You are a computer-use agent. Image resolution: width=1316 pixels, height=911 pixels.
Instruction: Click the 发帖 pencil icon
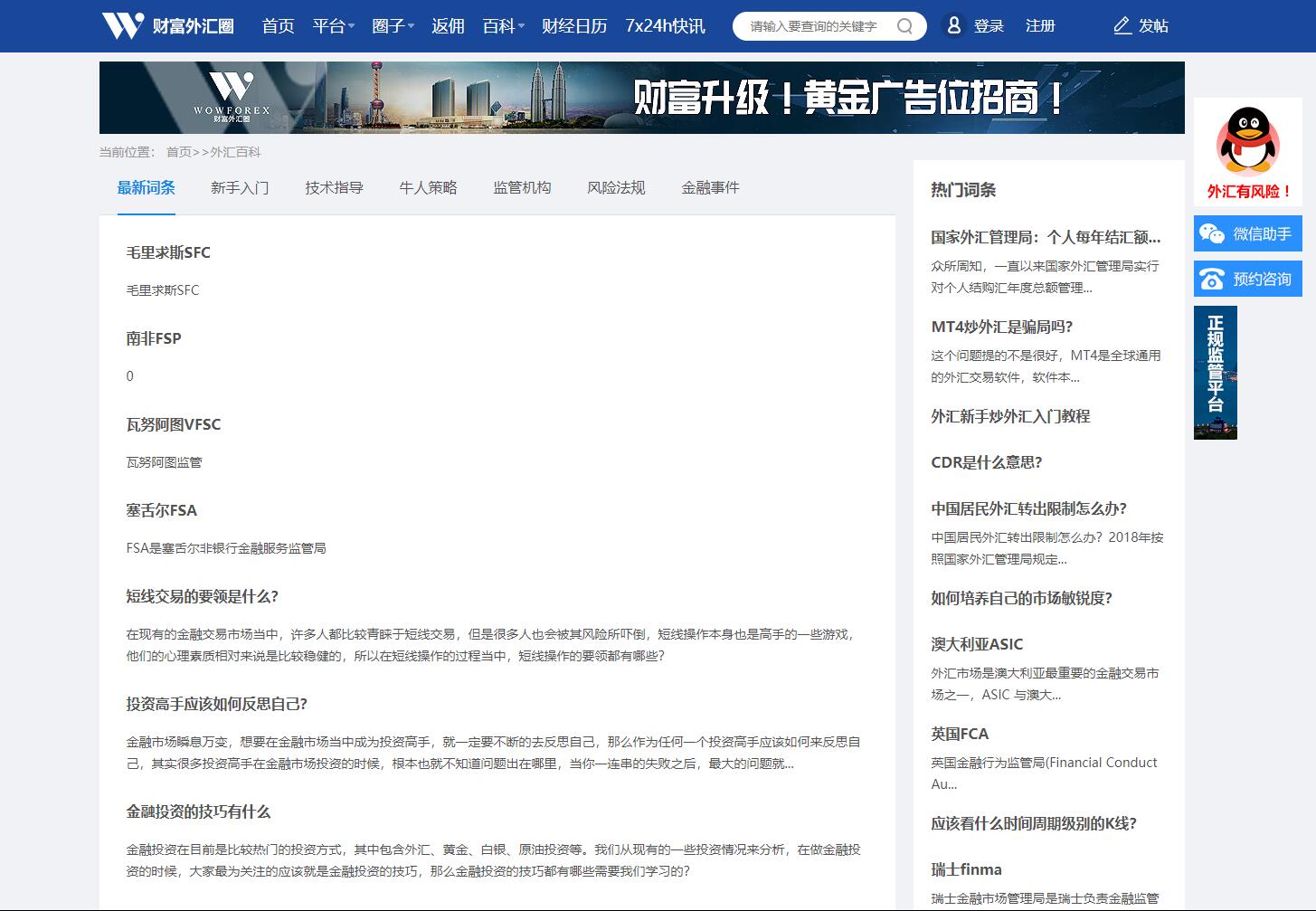[x=1122, y=26]
